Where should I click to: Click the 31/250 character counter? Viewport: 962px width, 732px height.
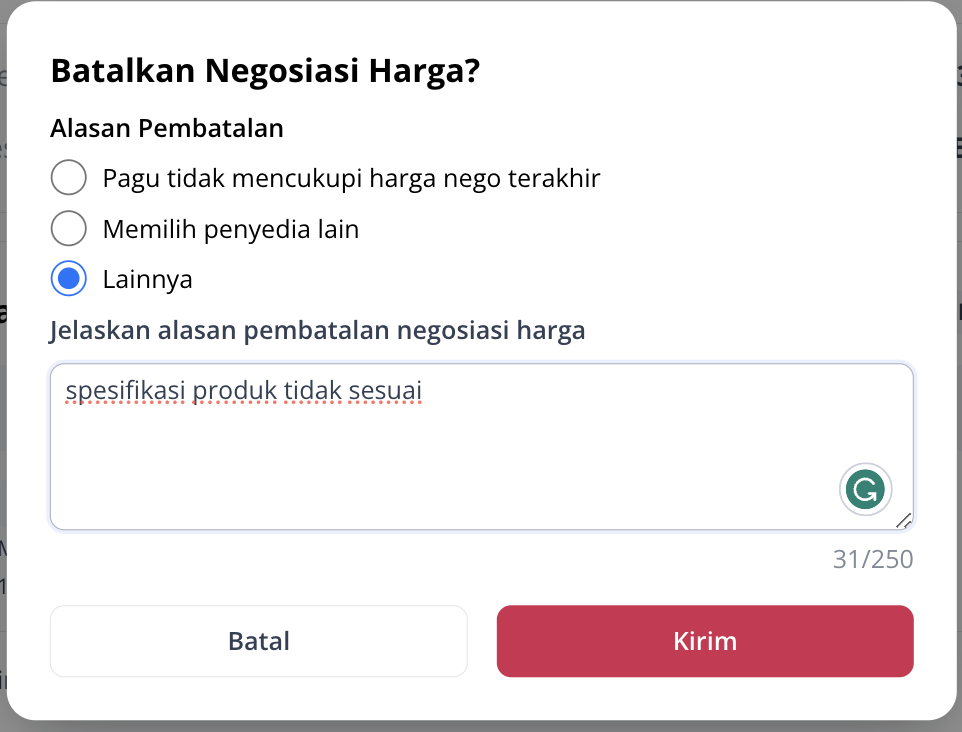[x=872, y=559]
